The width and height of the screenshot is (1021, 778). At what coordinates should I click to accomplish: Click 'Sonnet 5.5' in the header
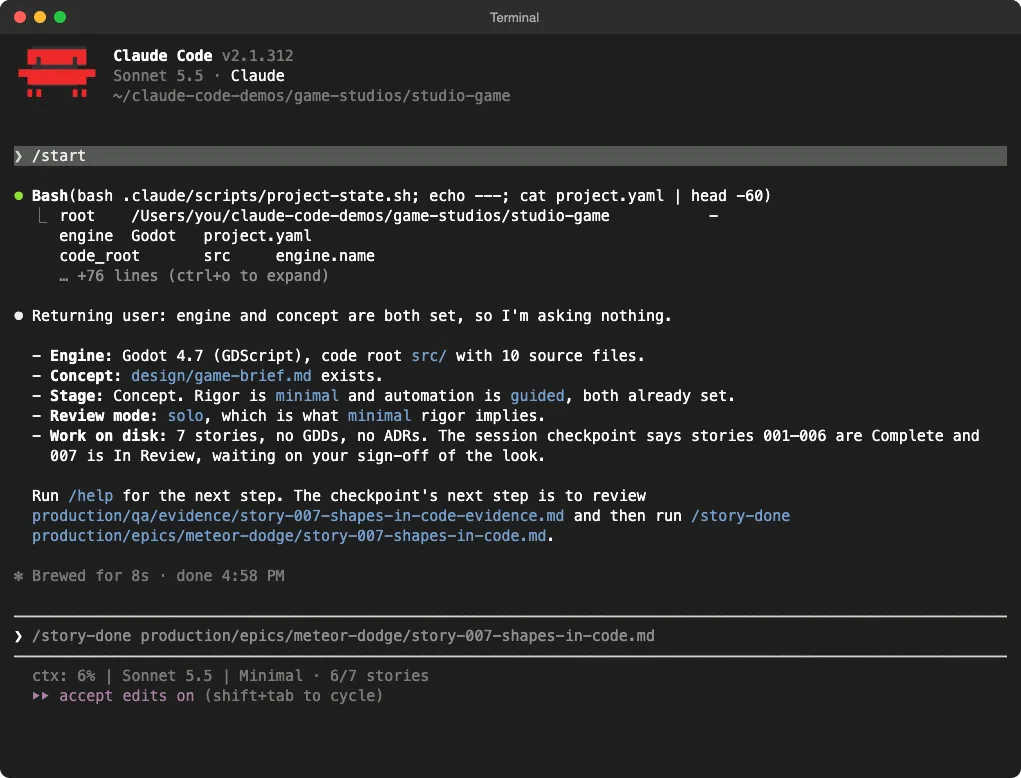tap(158, 76)
